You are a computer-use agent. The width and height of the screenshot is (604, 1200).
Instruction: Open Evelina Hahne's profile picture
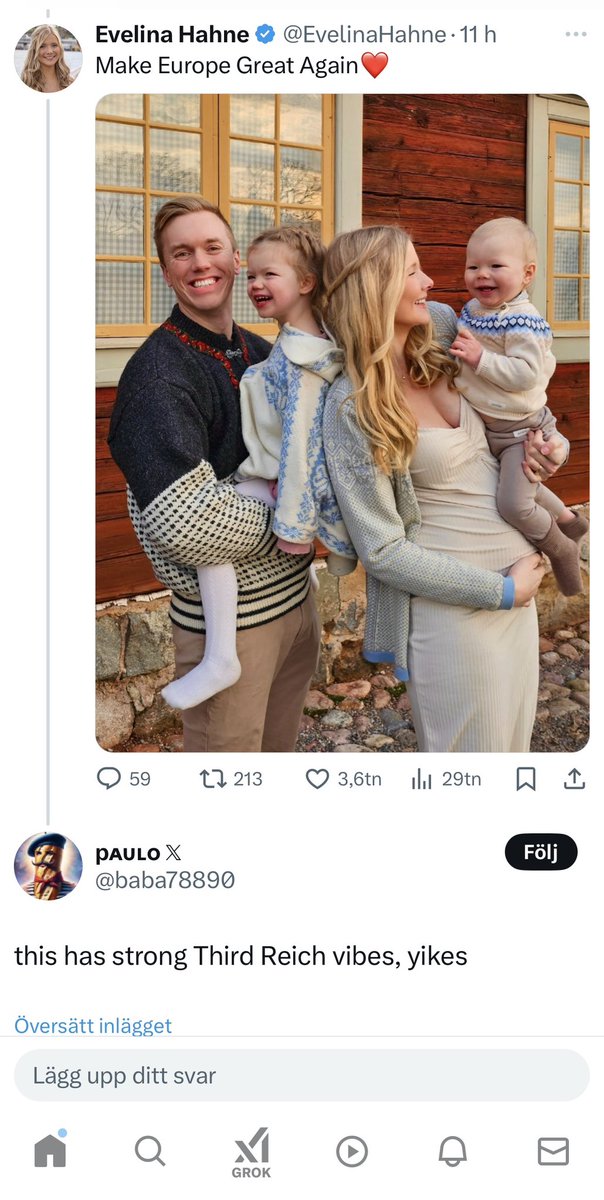point(48,58)
